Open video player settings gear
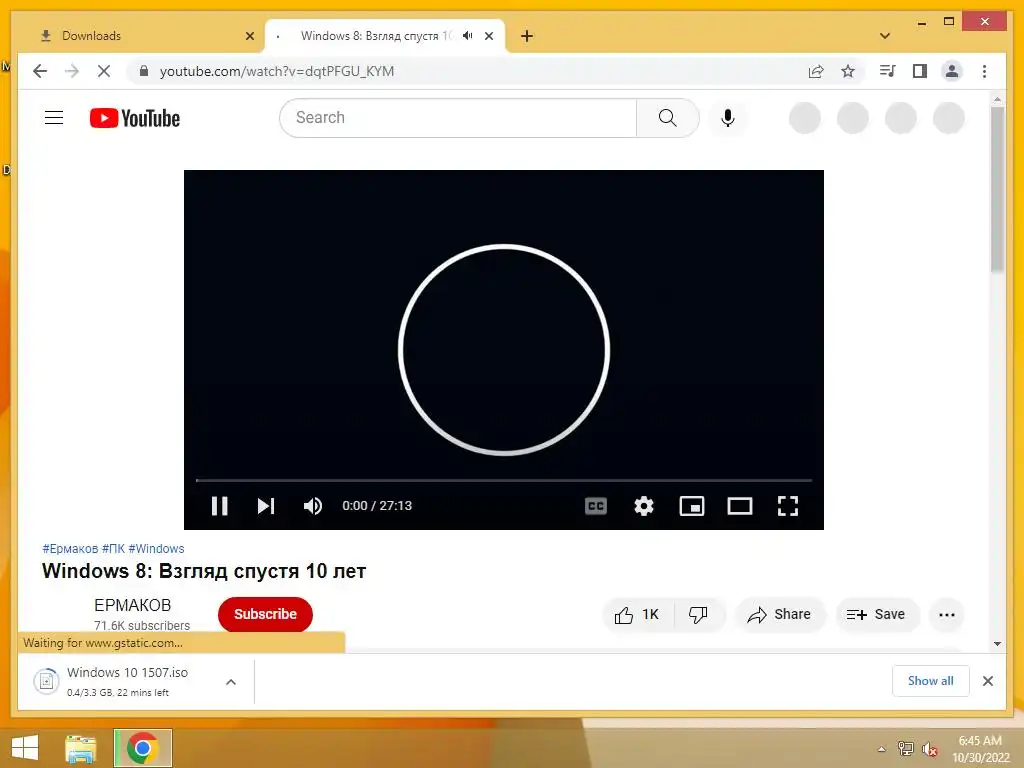The image size is (1024, 768). [644, 506]
